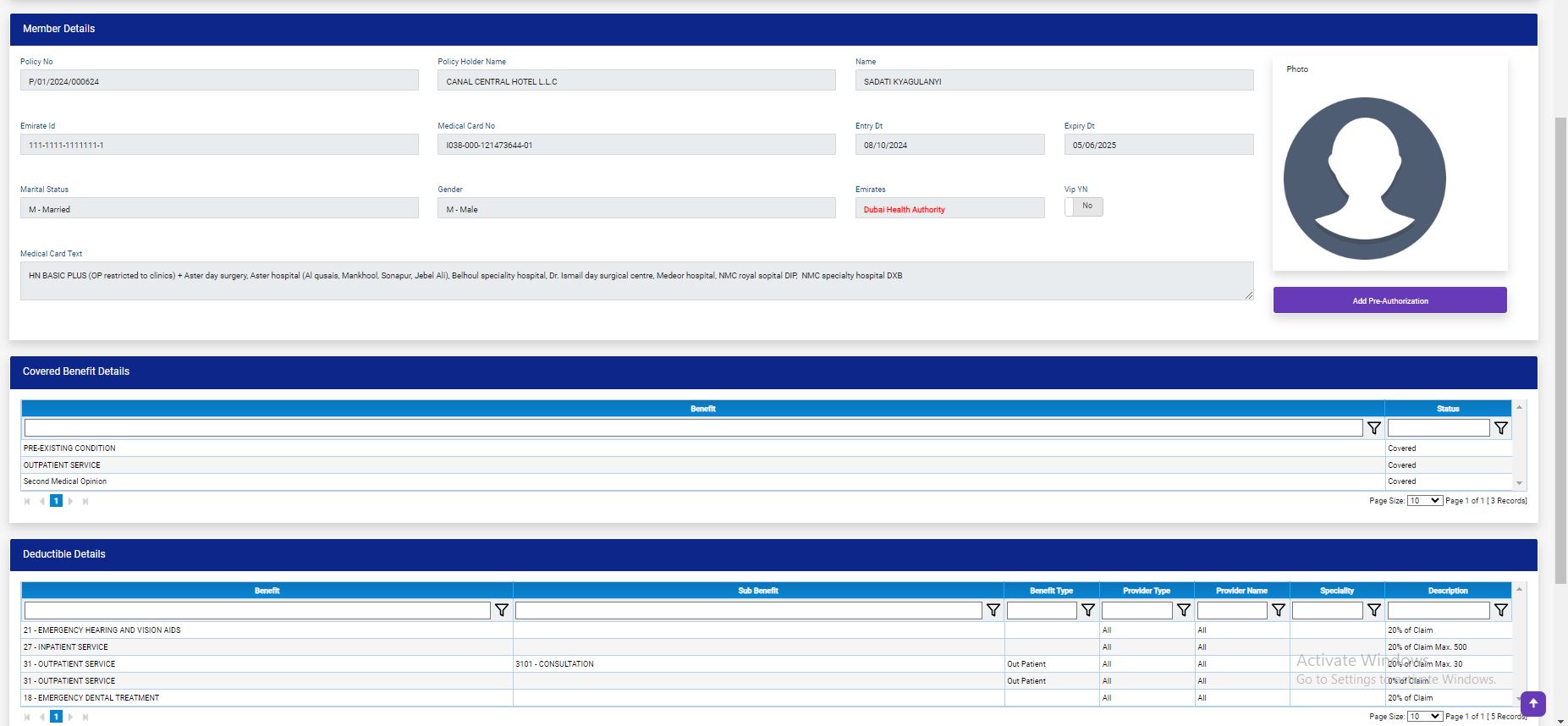The height and width of the screenshot is (726, 1568).
Task: Click the member photo placeholder
Action: (1364, 179)
